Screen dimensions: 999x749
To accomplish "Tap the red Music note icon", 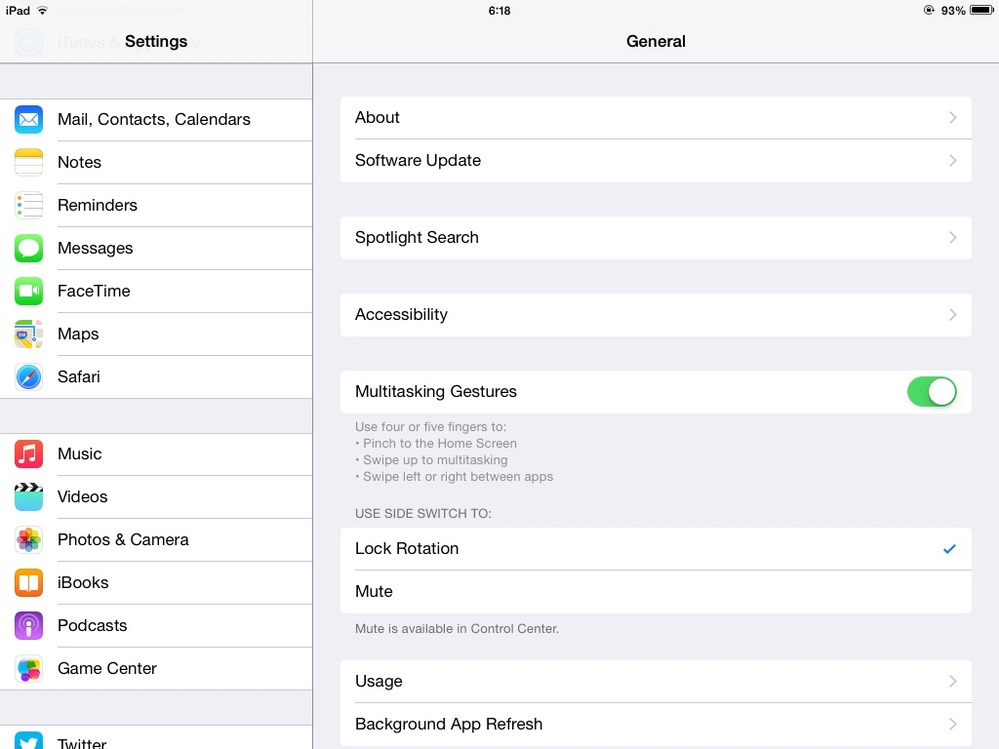I will pos(29,453).
